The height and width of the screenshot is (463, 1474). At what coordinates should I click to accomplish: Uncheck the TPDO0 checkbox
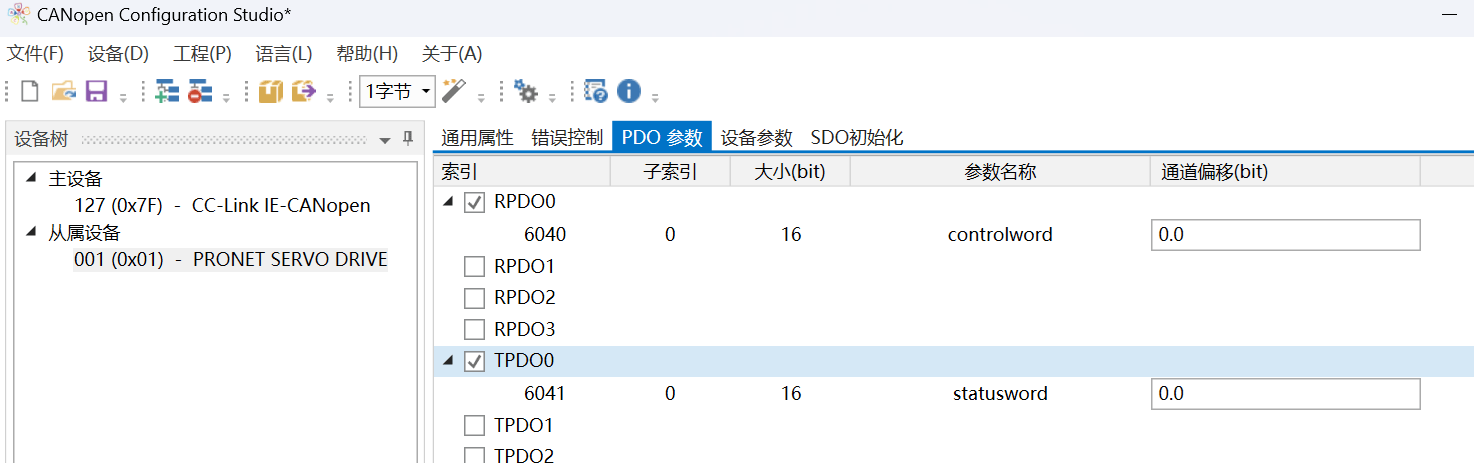(475, 362)
